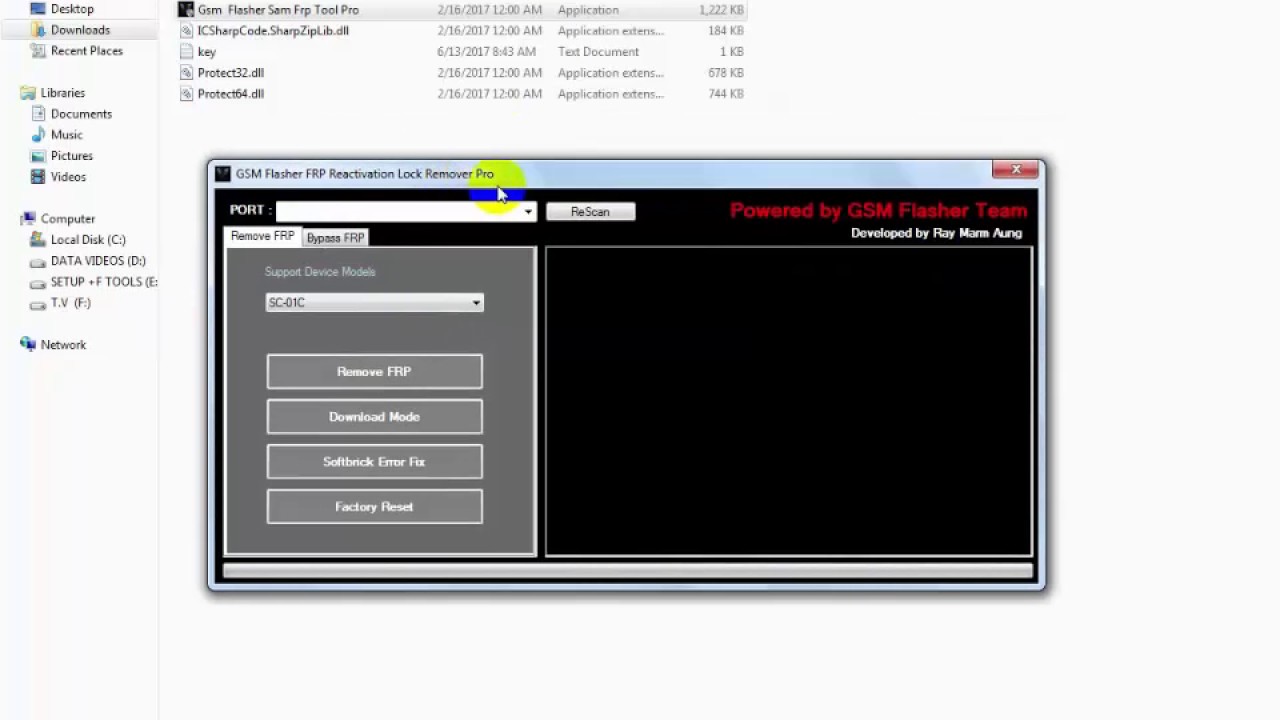
Task: Select Network in the navigation pane
Action: 63,345
